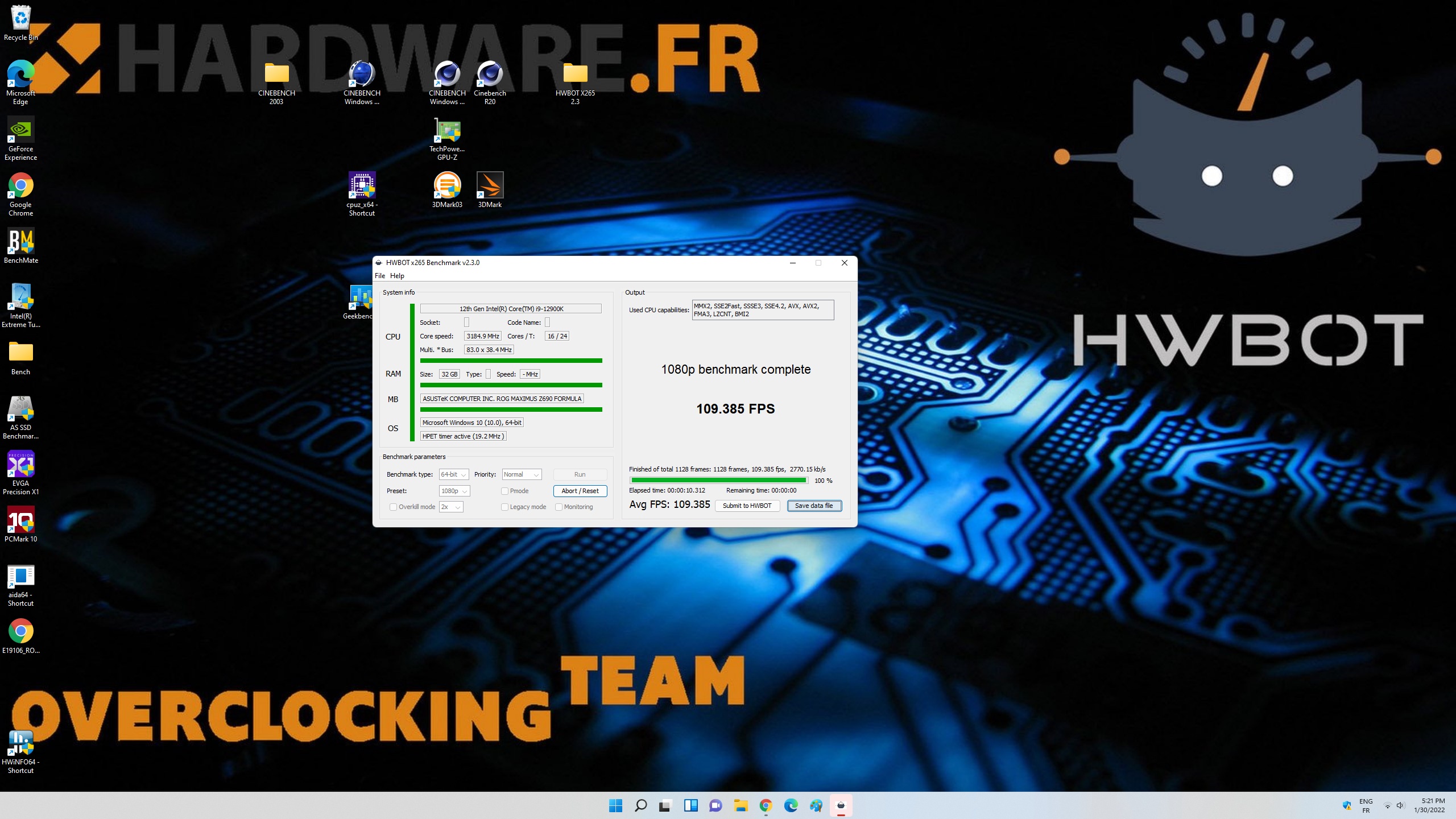Enable the Overkill mode checkbox
Screen dimensions: 1456x819
point(393,507)
